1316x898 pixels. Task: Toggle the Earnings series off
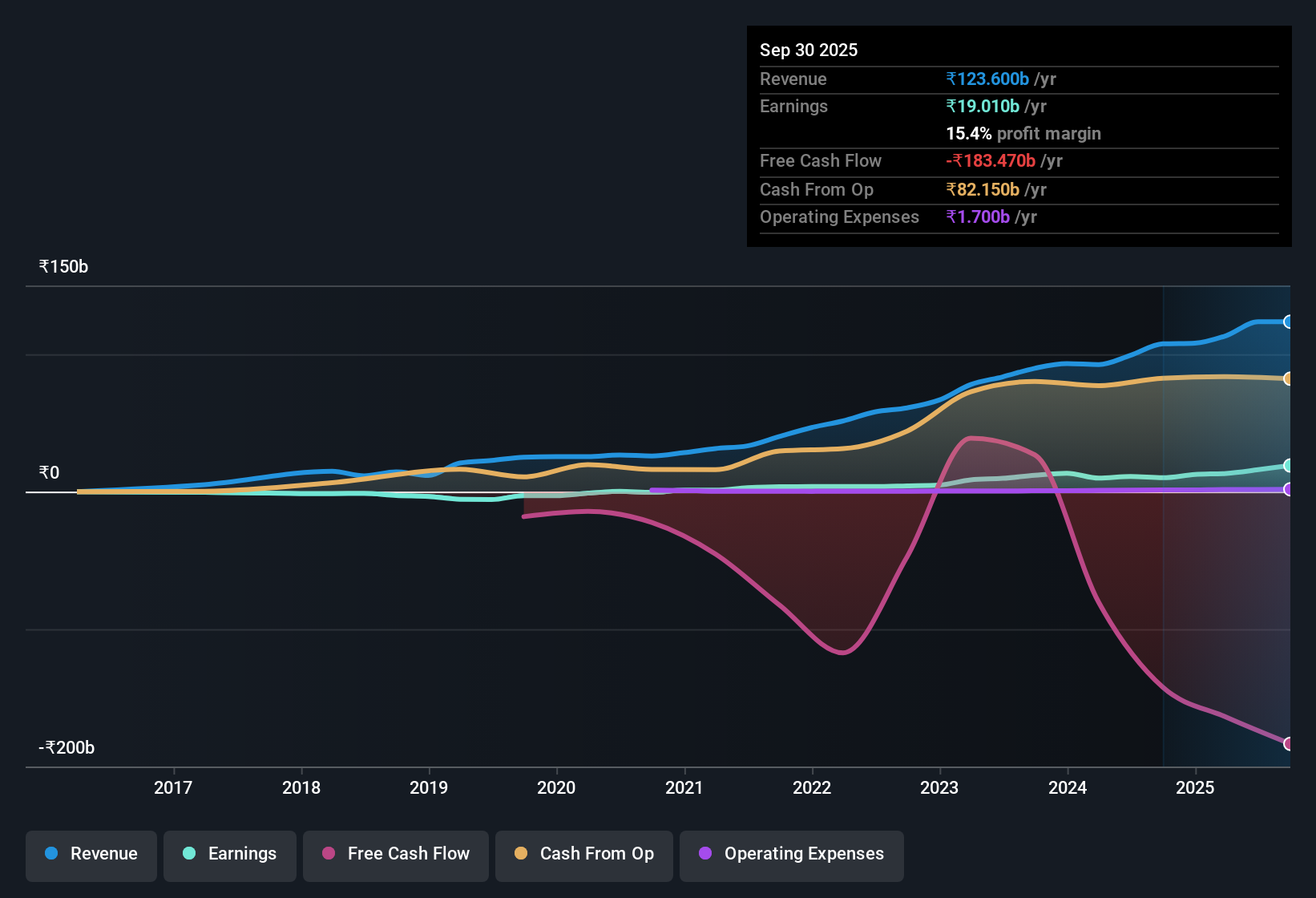(x=229, y=854)
